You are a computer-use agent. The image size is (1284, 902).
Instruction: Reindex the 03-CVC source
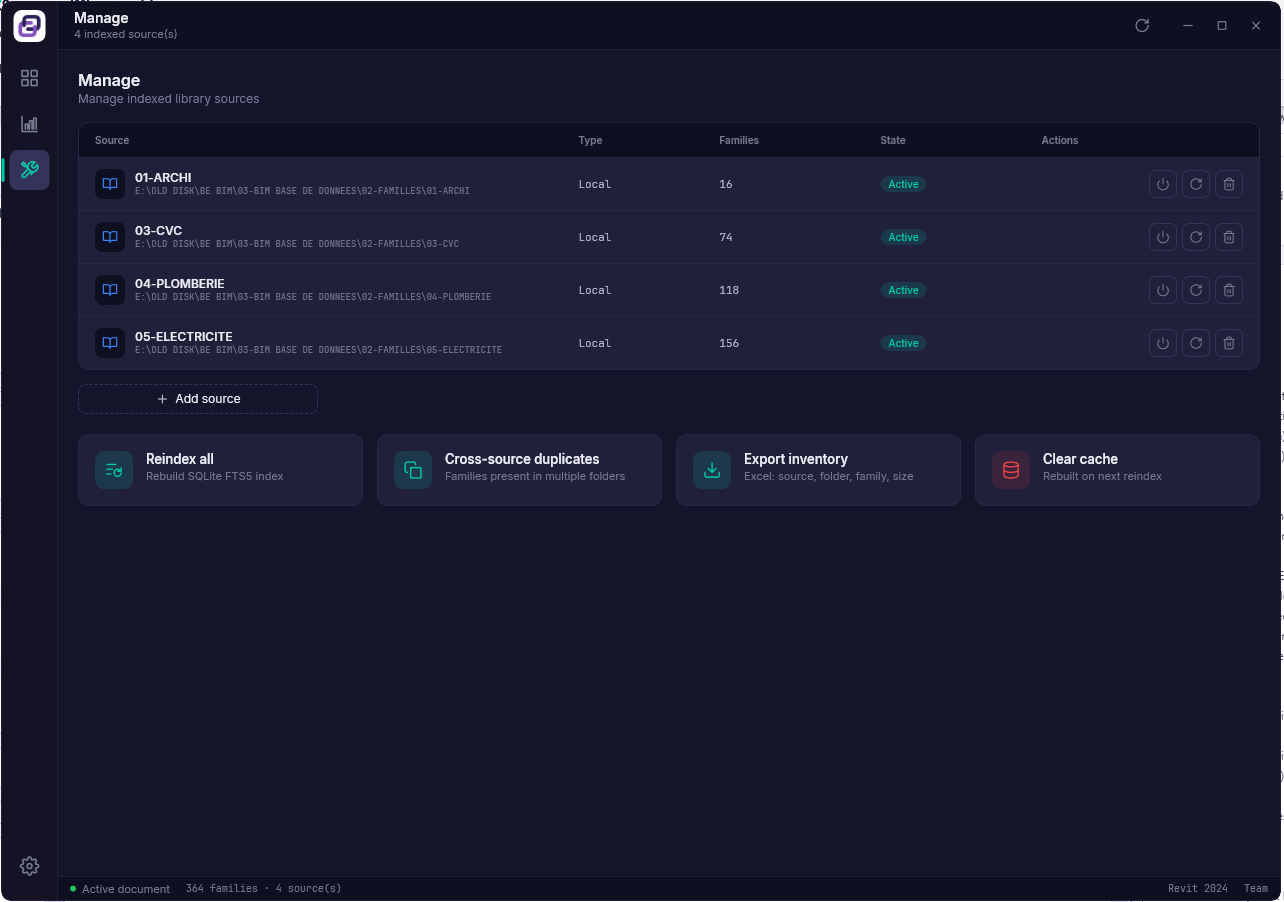point(1196,237)
